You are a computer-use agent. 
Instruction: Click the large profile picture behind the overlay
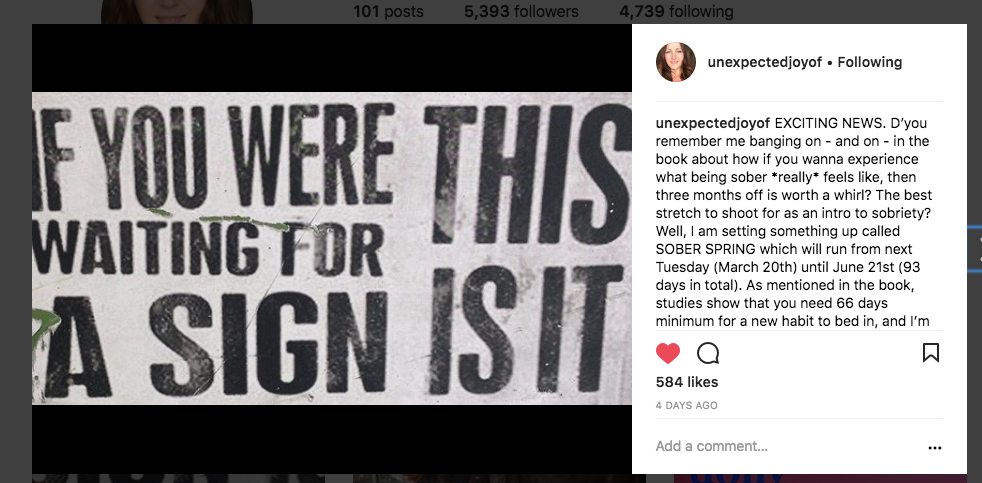[x=176, y=11]
